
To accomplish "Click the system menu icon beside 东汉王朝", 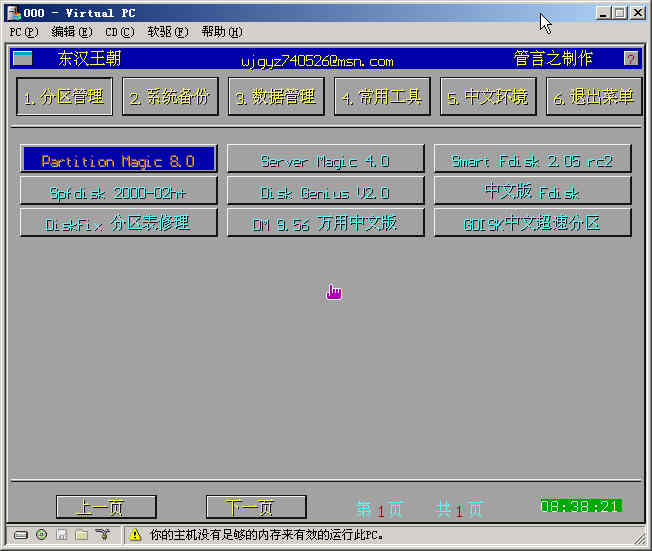I will [22, 58].
